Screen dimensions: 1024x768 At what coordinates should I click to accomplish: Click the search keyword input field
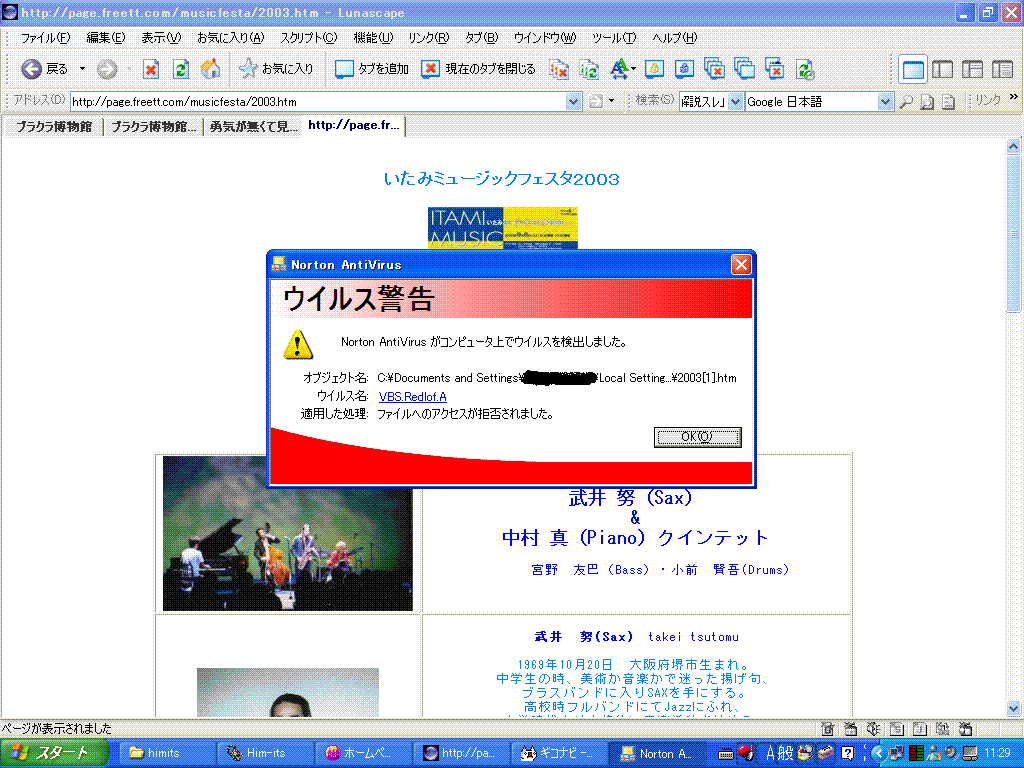pyautogui.click(x=704, y=102)
